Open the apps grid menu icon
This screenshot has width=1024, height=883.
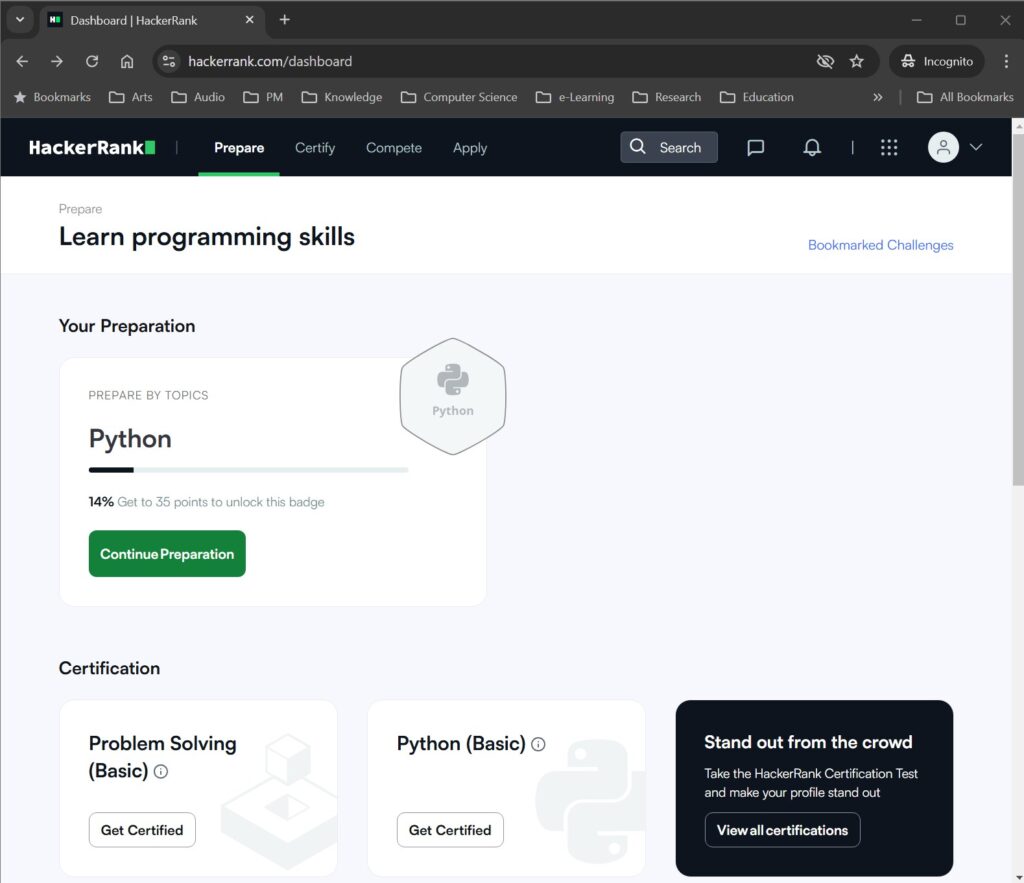(x=889, y=148)
